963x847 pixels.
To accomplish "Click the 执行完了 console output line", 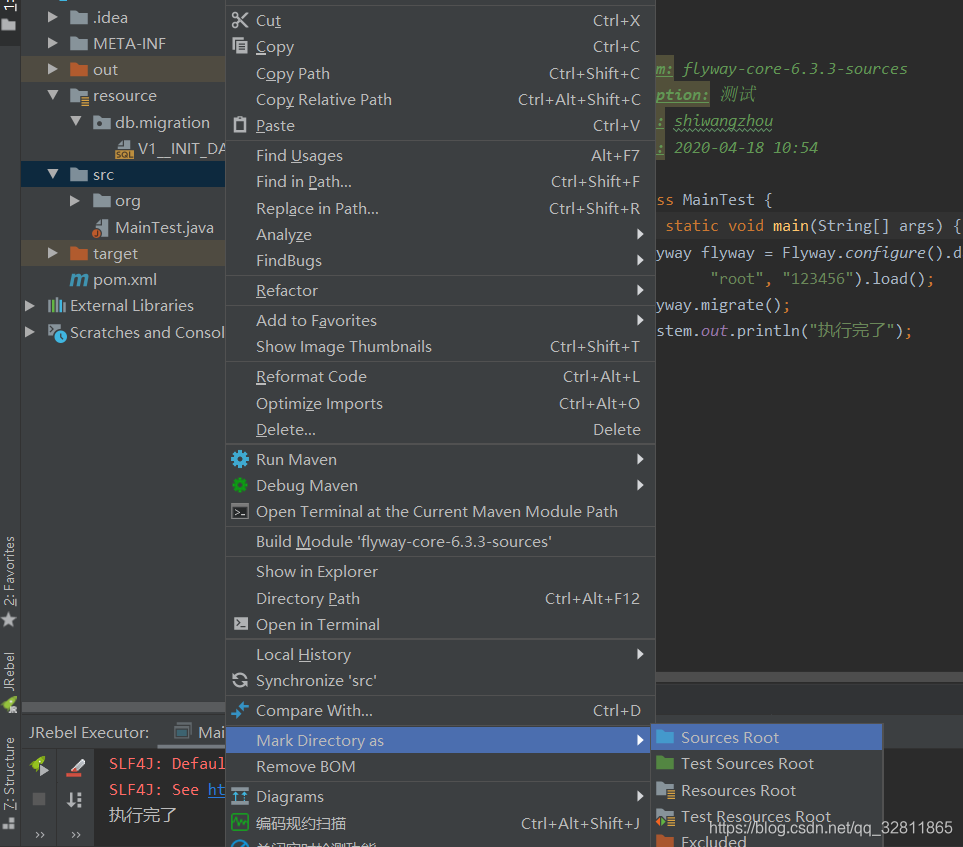I will tap(142, 815).
